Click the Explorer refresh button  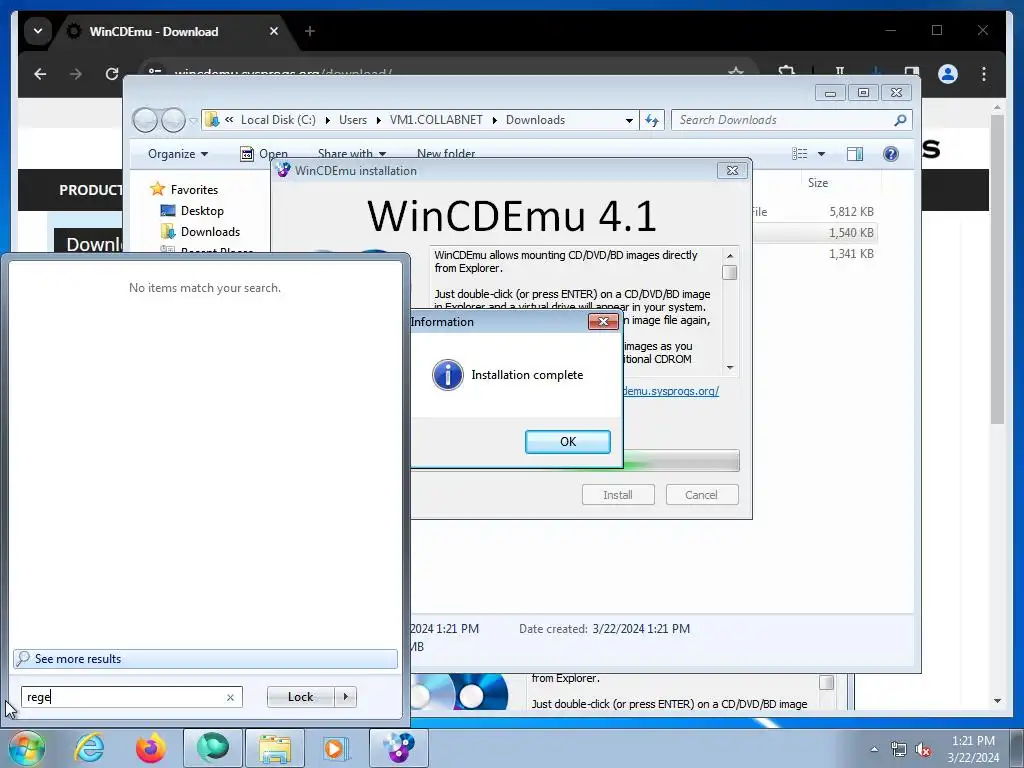652,120
